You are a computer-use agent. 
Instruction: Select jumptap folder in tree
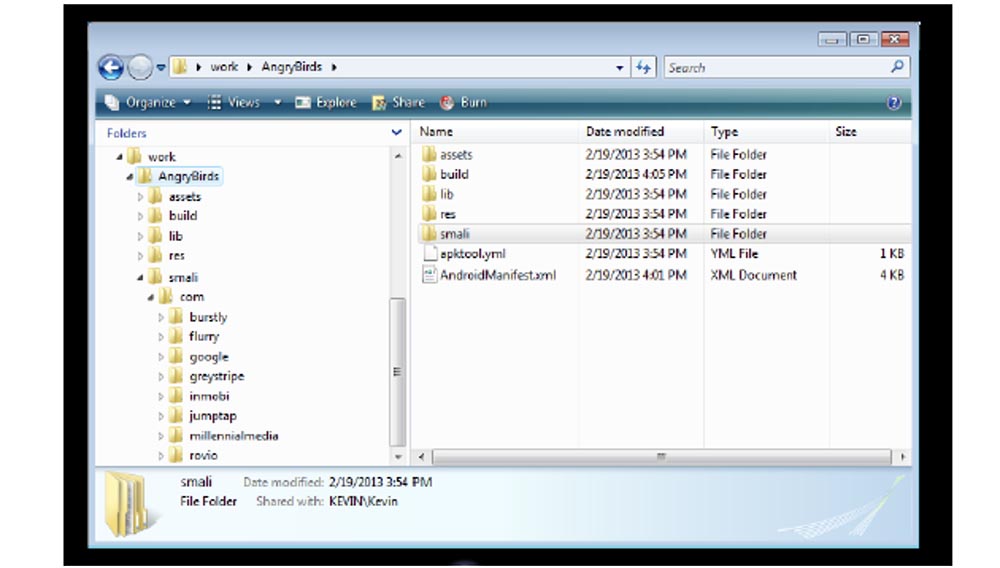[x=212, y=416]
